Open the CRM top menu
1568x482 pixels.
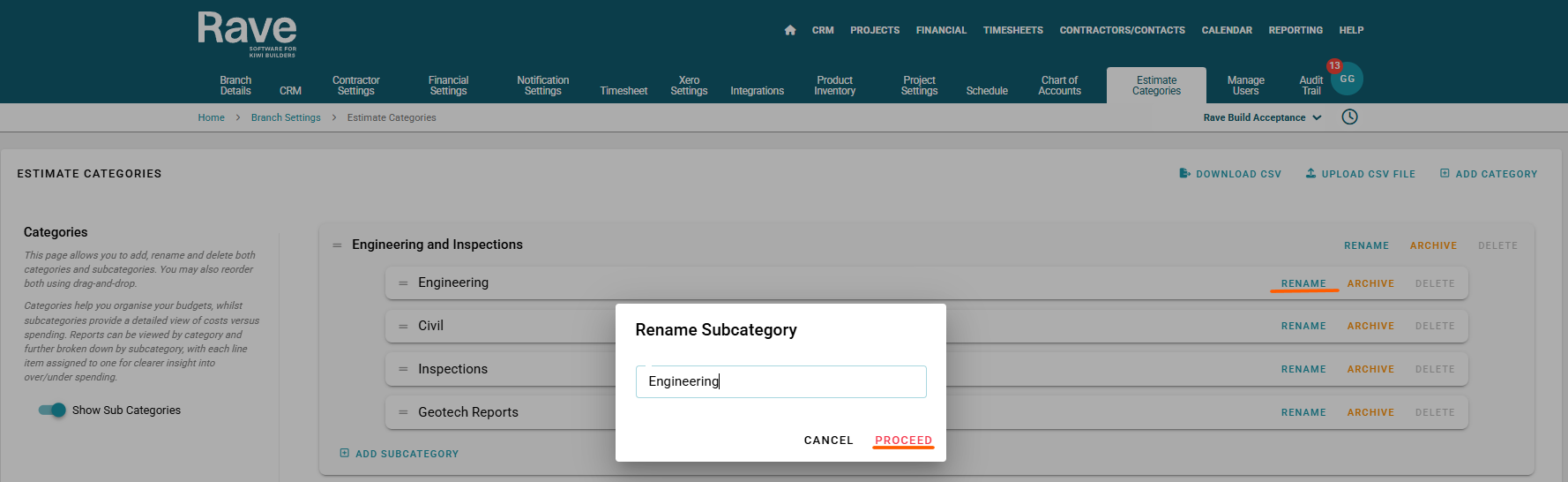[823, 30]
